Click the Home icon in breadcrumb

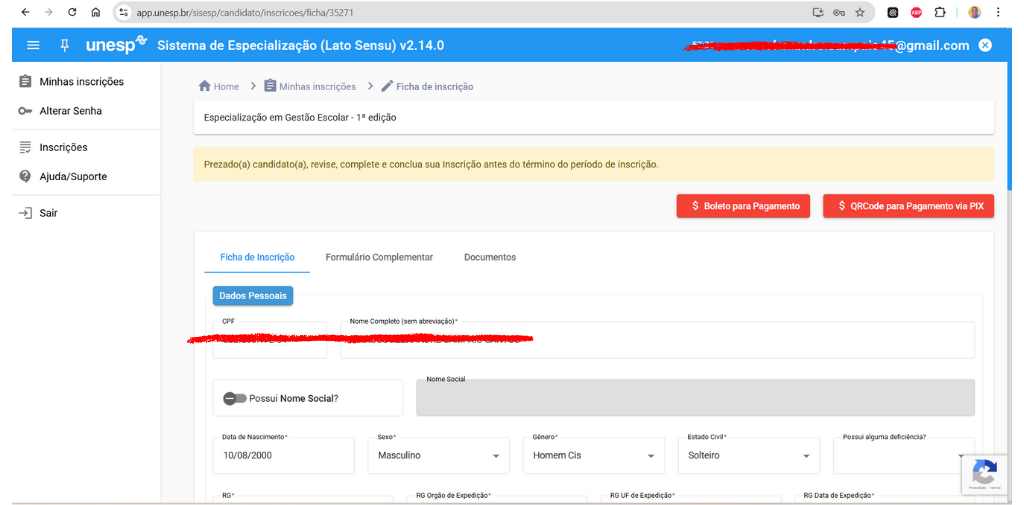205,87
